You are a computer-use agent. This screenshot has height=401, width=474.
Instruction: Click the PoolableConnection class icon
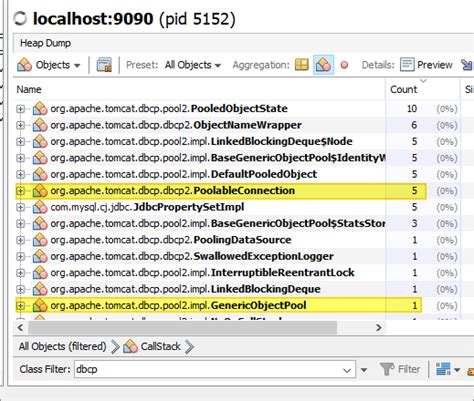coord(40,190)
